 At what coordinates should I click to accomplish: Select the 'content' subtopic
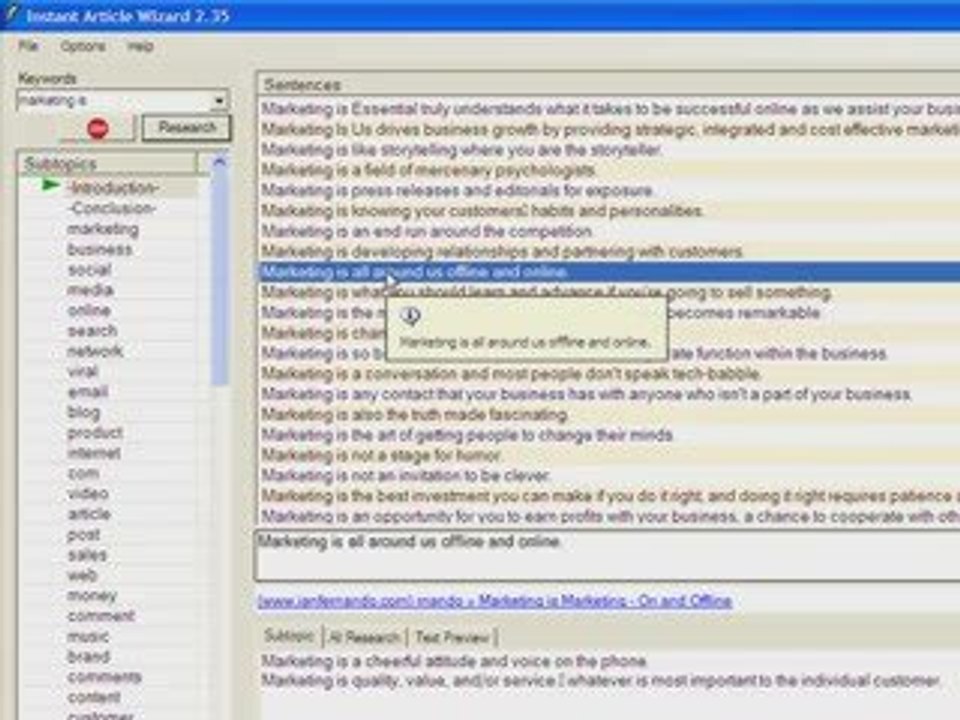point(94,698)
